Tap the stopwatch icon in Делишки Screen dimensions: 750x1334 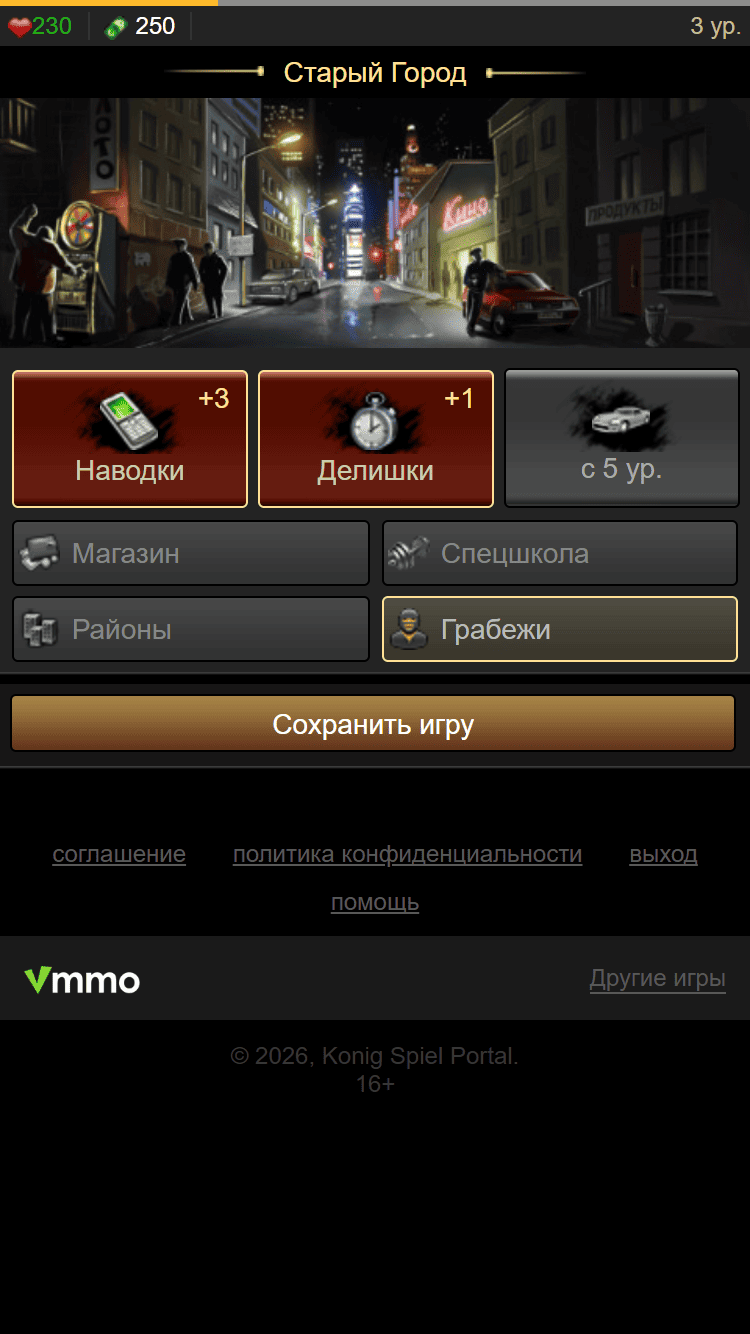pyautogui.click(x=374, y=421)
